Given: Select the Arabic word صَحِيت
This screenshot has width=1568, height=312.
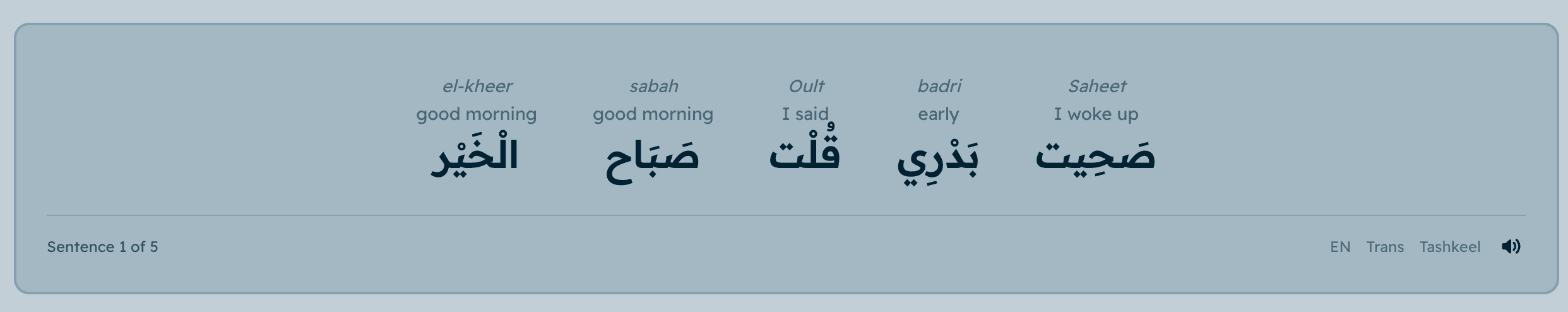Looking at the screenshot, I should pyautogui.click(x=1096, y=156).
